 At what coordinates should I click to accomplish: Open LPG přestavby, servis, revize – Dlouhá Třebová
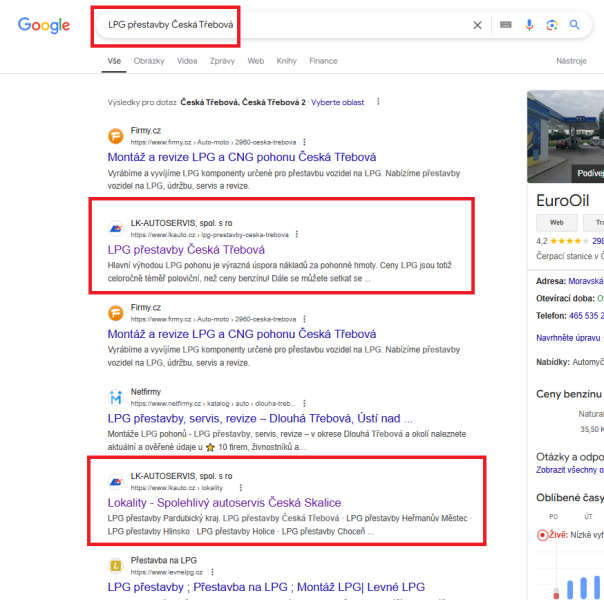point(260,418)
